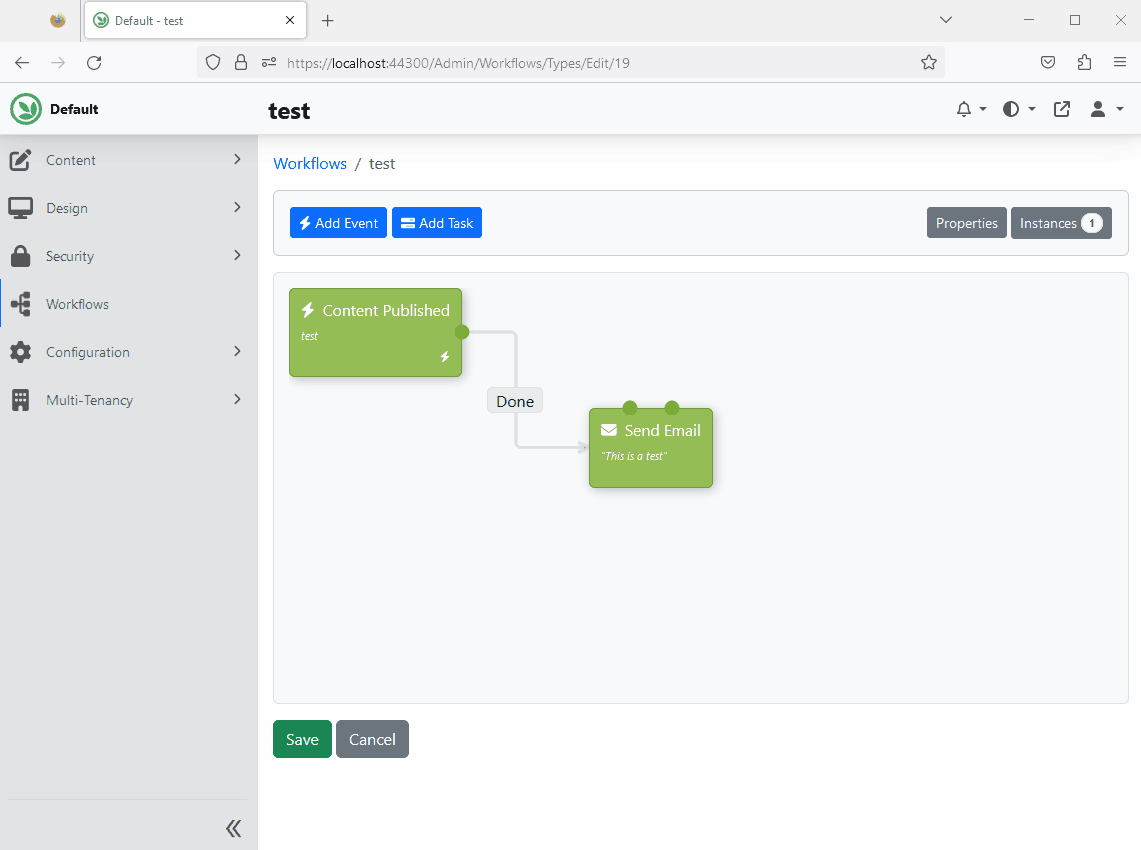Click the Instances count badge
The width and height of the screenshot is (1141, 850).
click(x=1092, y=223)
